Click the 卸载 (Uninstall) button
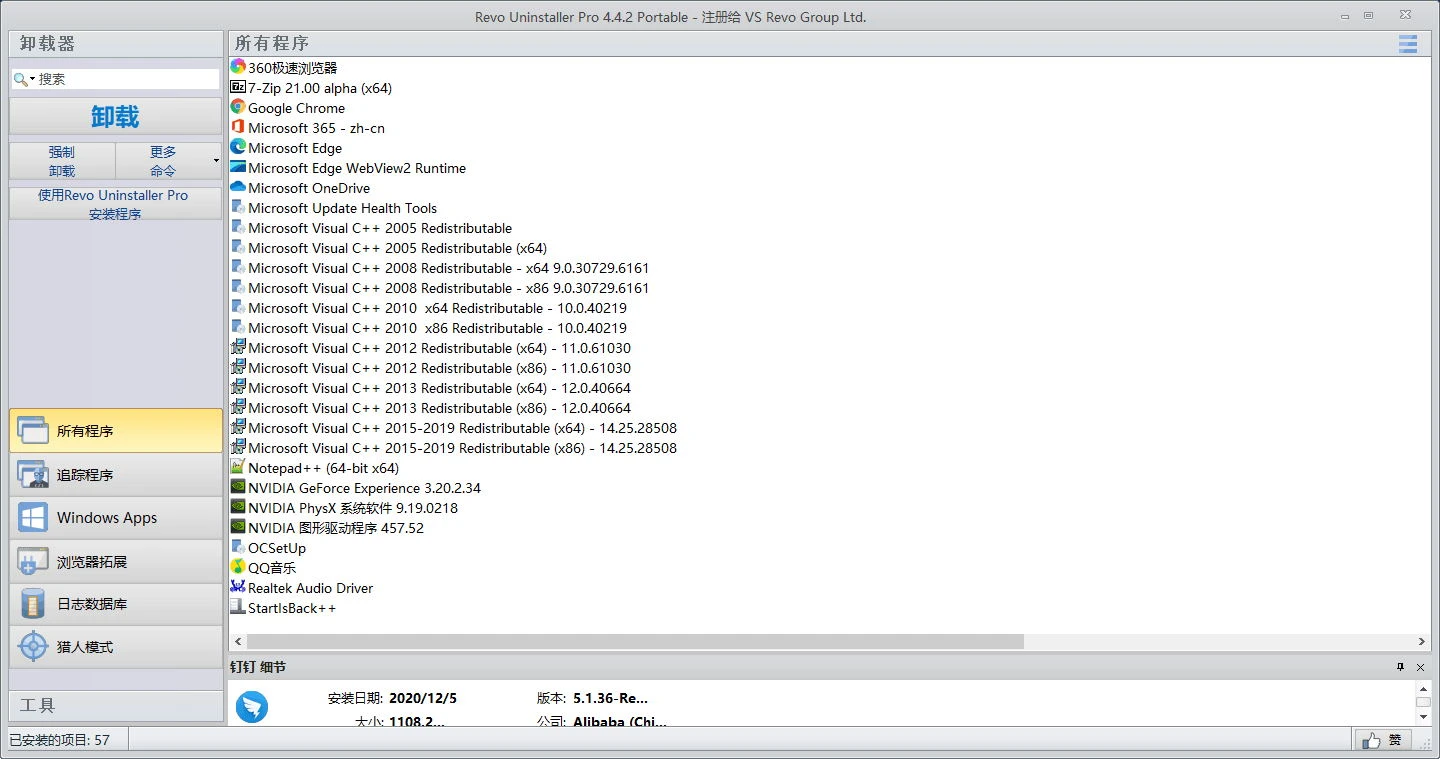Image resolution: width=1440 pixels, height=759 pixels. point(114,117)
